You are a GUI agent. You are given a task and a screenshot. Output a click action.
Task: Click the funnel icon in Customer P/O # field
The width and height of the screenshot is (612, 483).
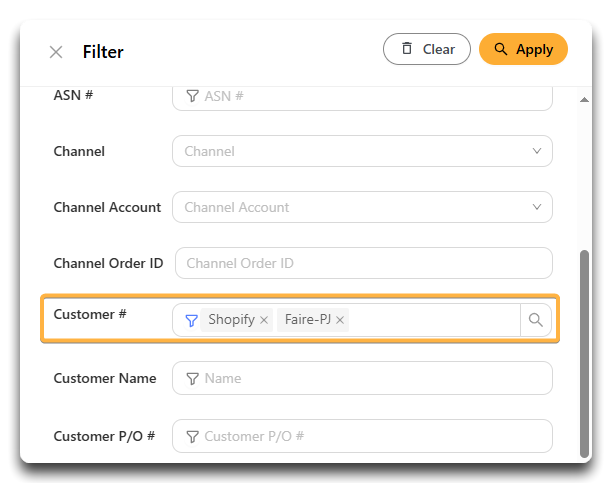coord(192,437)
